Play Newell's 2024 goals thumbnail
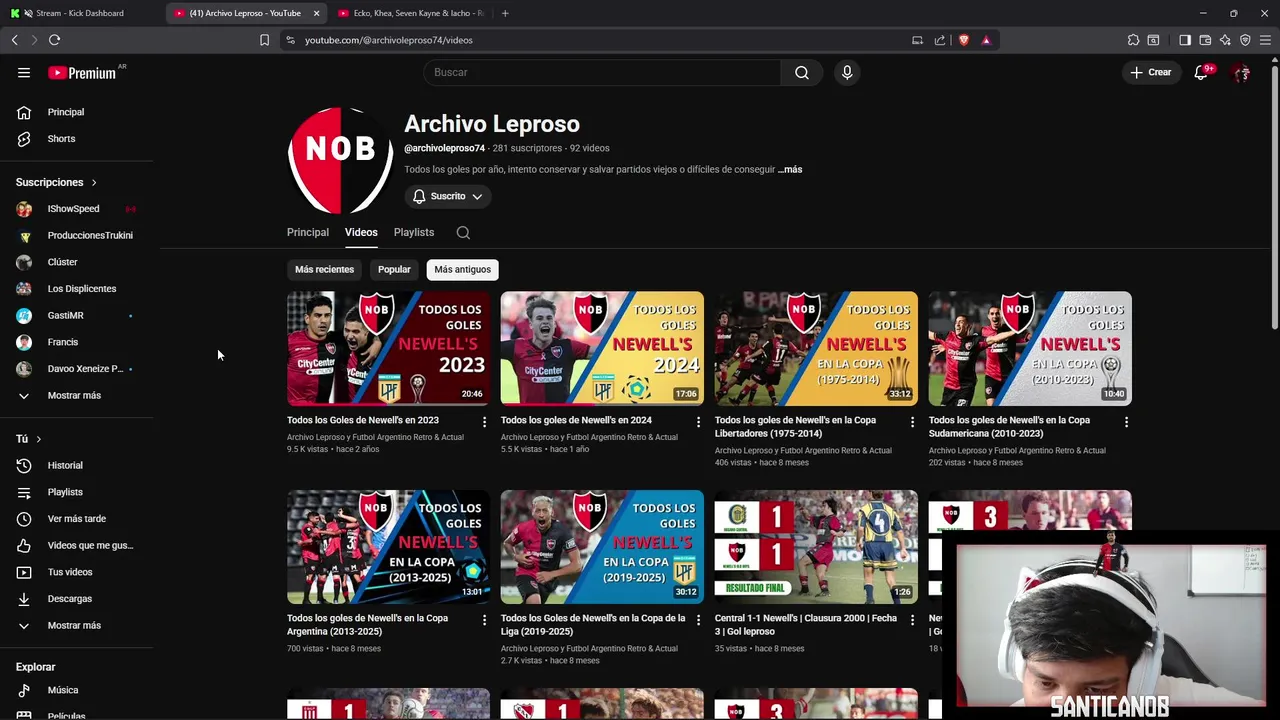This screenshot has height=720, width=1280. coord(602,348)
